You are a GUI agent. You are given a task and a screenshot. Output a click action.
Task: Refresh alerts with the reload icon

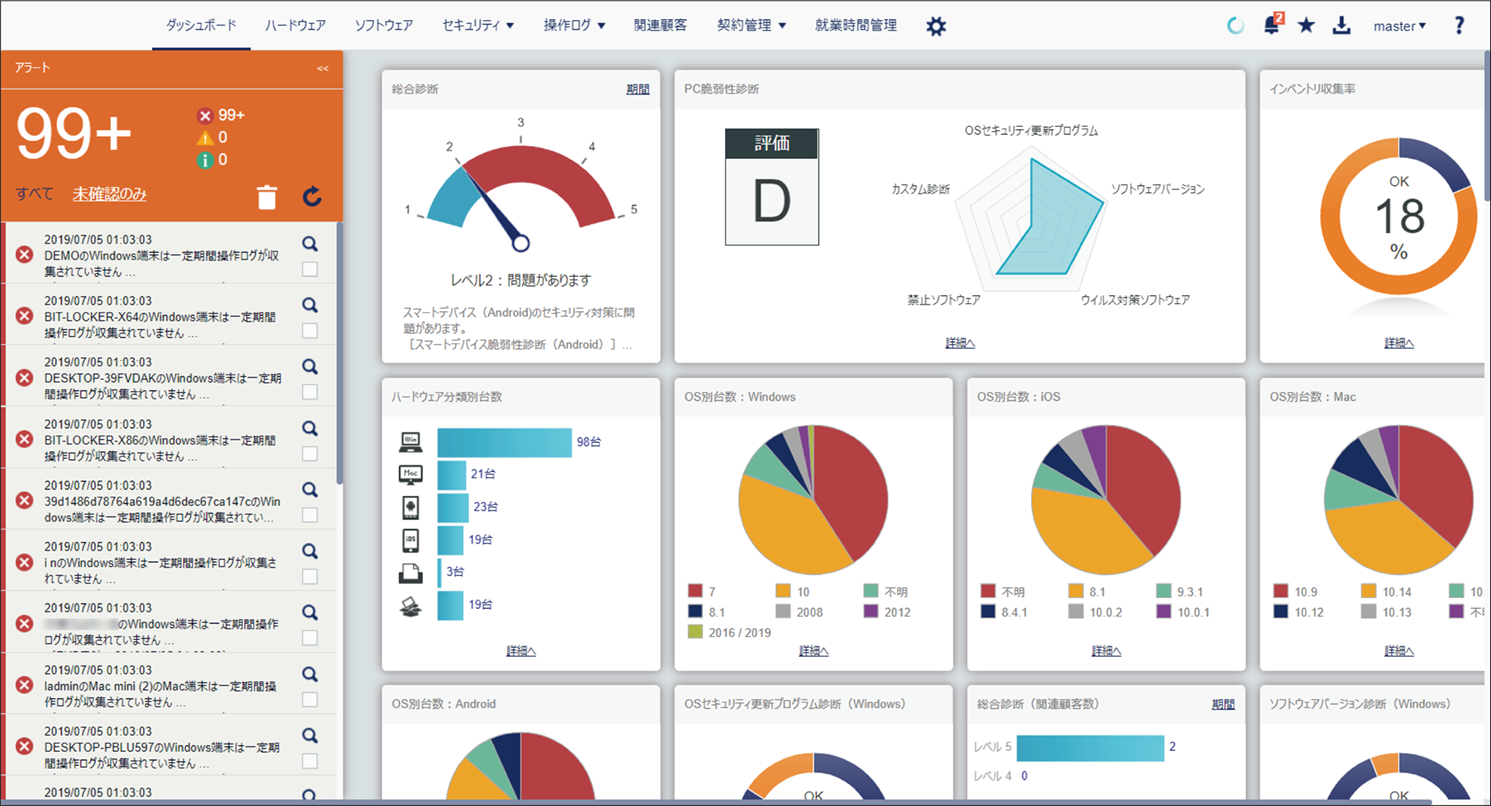click(x=313, y=197)
